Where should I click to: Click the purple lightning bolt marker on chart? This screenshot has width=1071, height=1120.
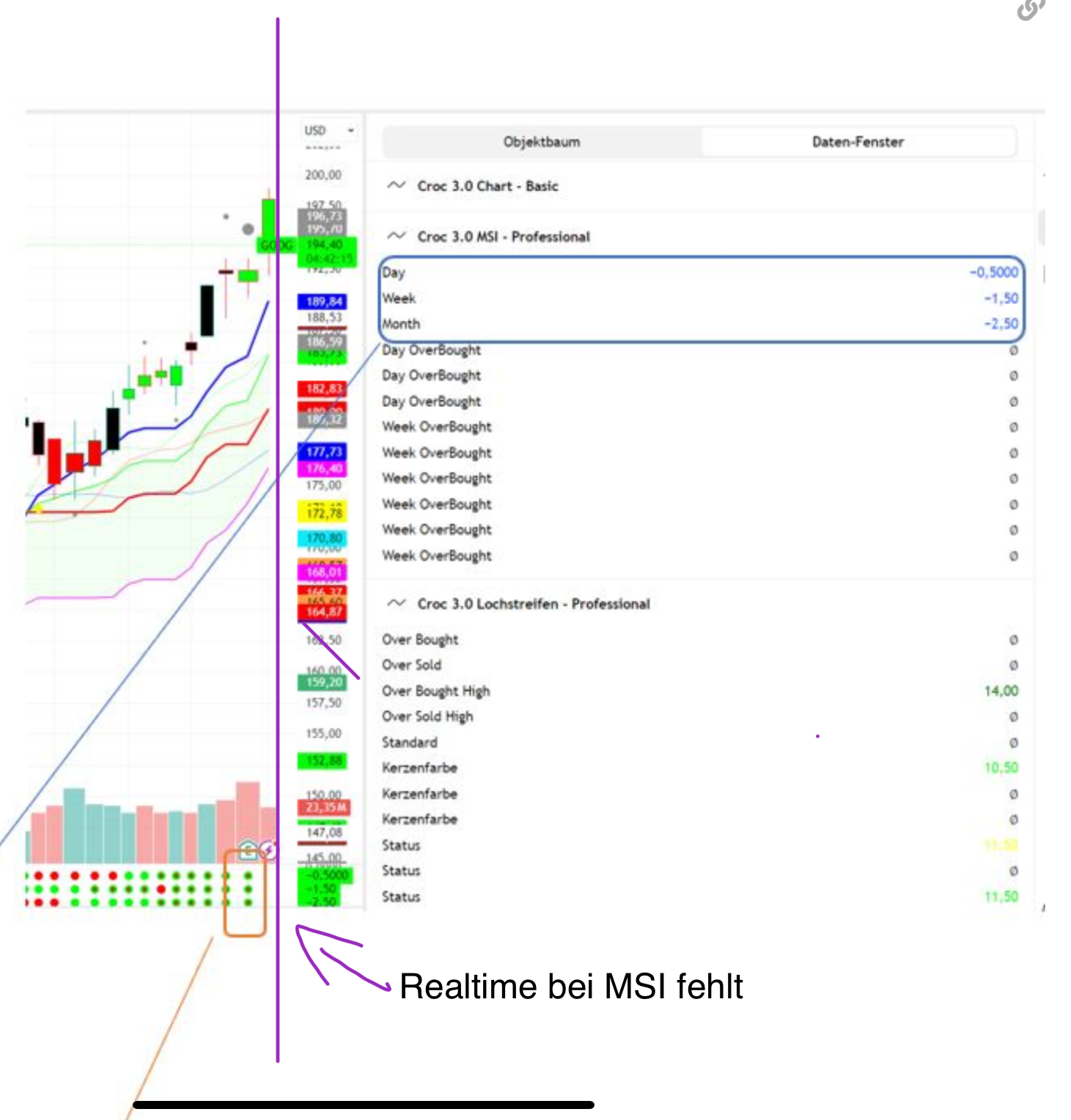point(269,850)
